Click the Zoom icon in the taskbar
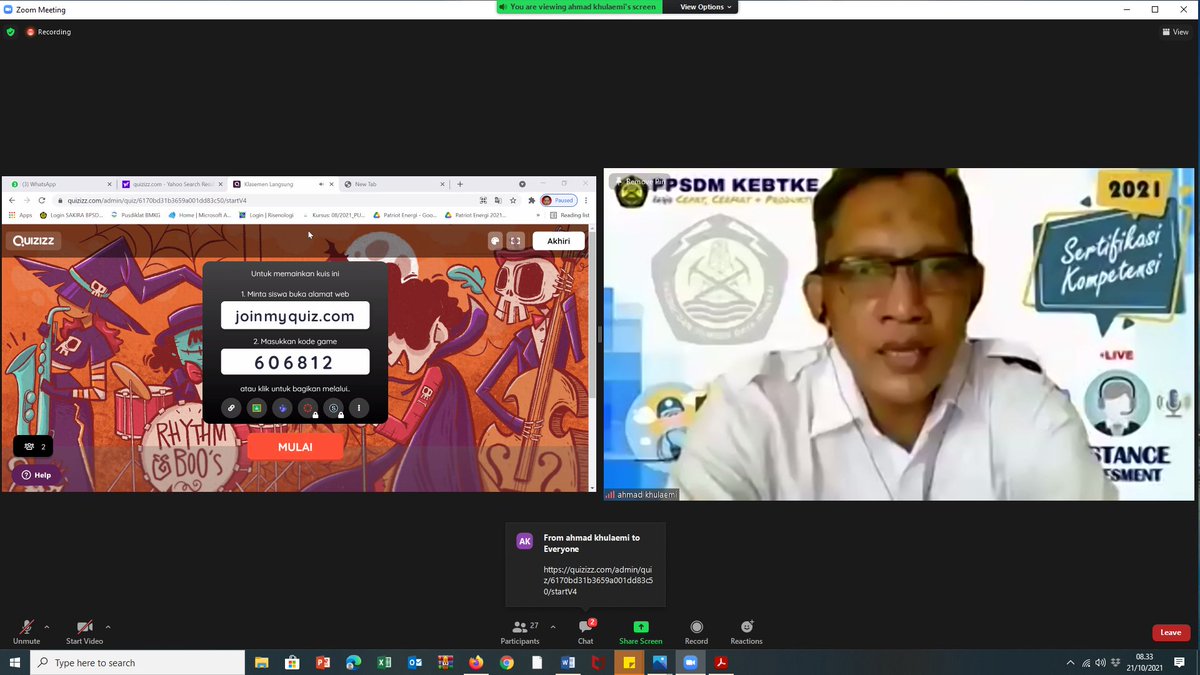Image resolution: width=1200 pixels, height=675 pixels. [690, 662]
